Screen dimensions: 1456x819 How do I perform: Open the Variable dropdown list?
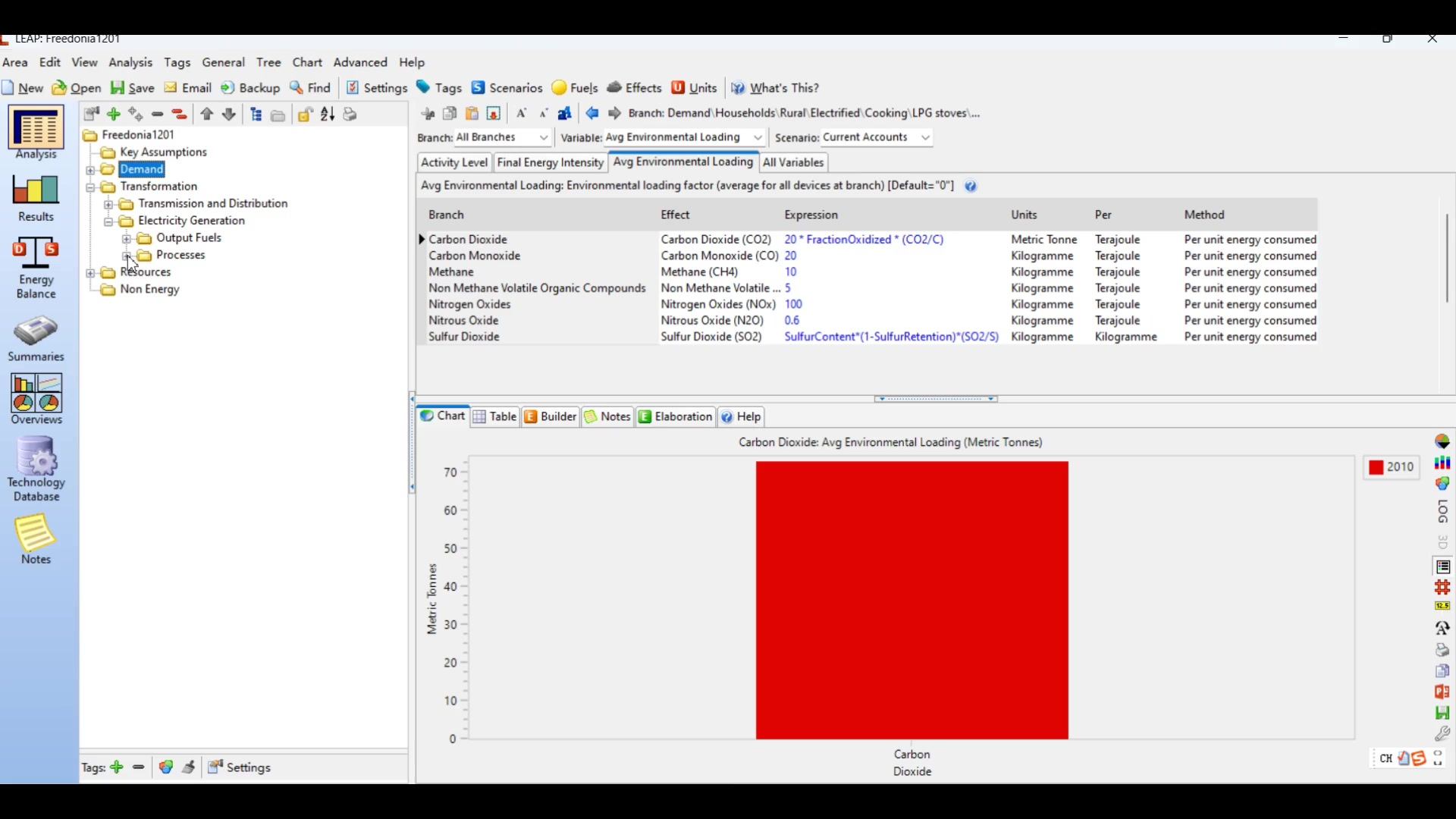[x=758, y=137]
